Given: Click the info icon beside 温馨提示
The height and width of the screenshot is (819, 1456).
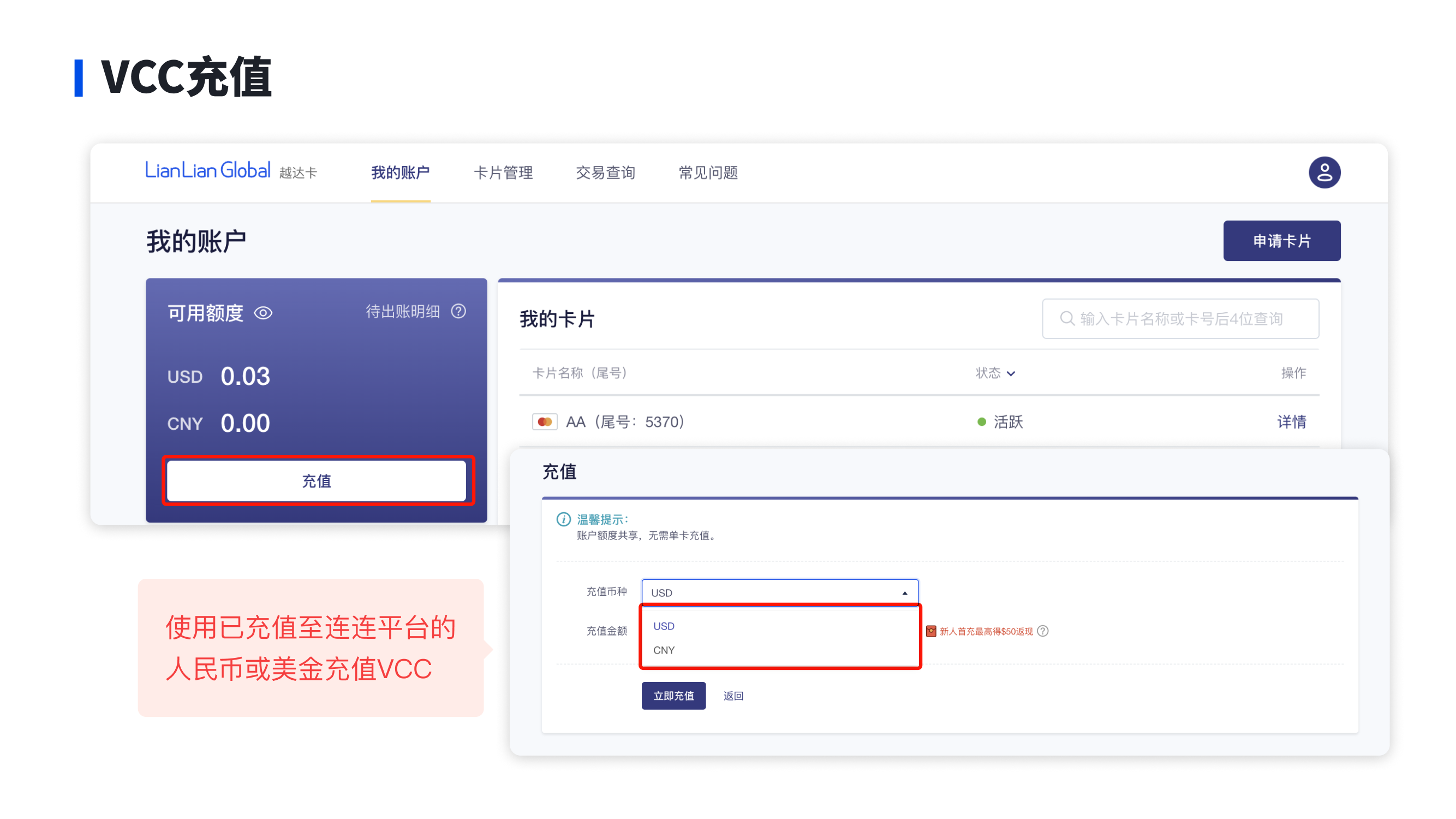Looking at the screenshot, I should click(x=564, y=519).
